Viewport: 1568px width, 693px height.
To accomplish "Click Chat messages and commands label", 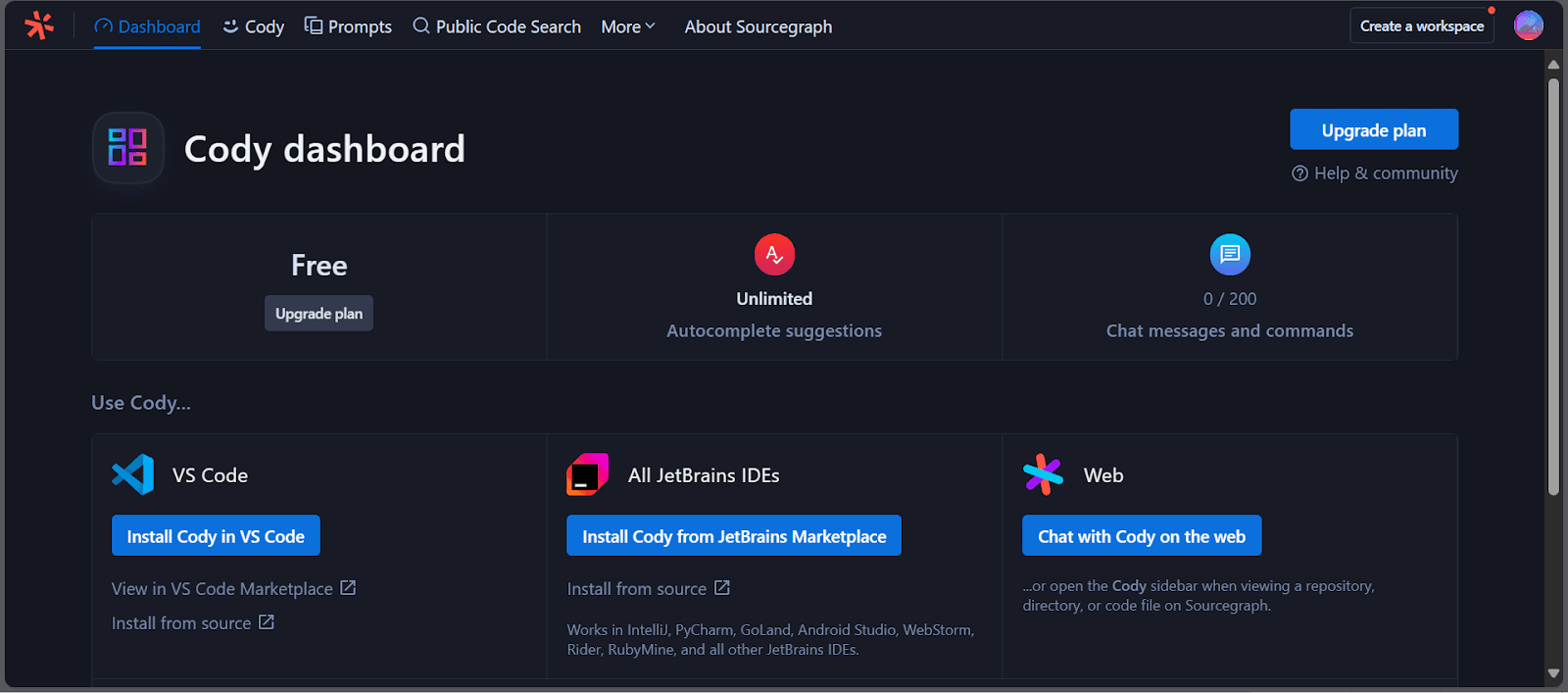I will 1230,331.
